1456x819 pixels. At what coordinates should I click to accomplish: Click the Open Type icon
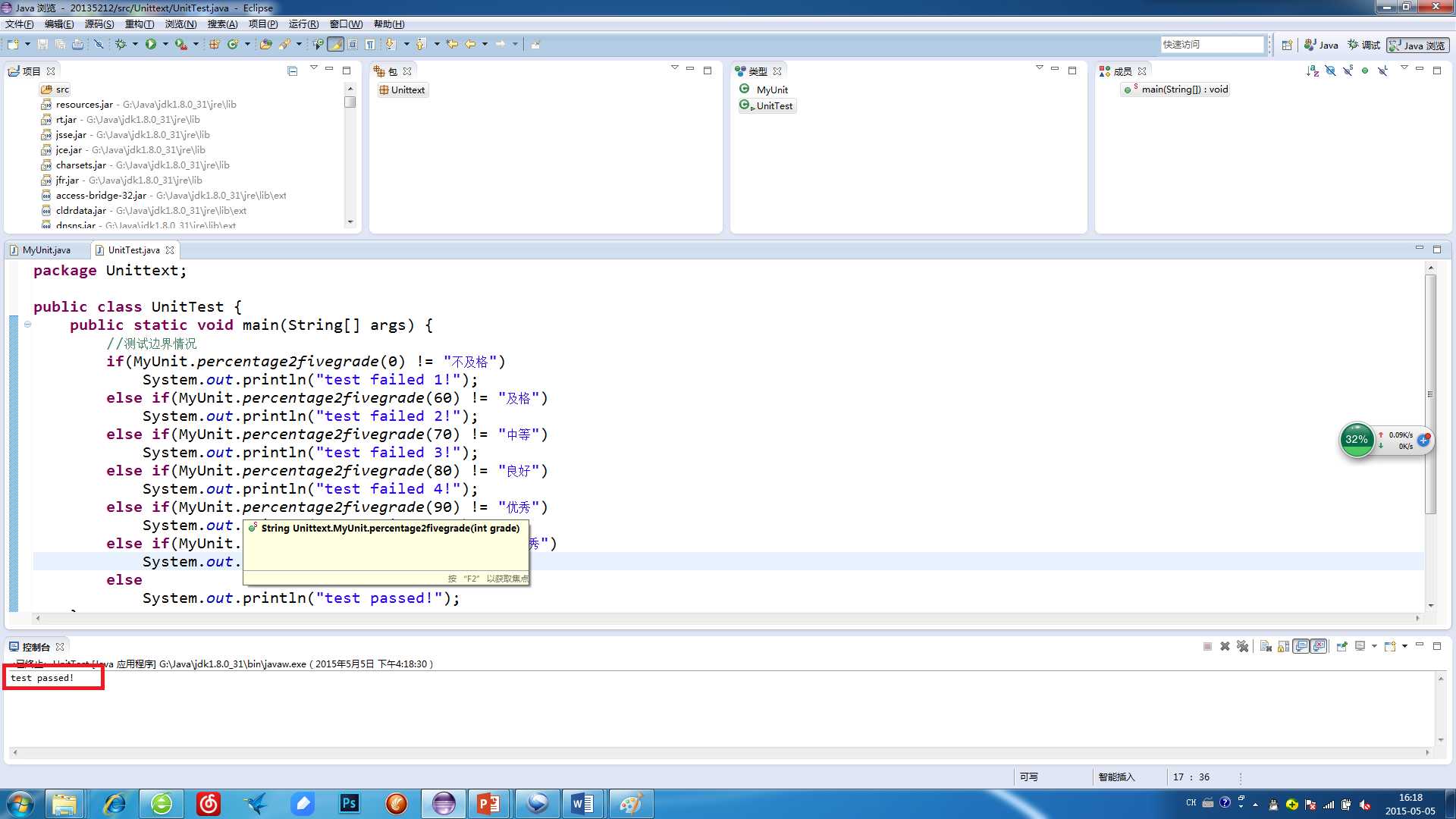pyautogui.click(x=265, y=44)
